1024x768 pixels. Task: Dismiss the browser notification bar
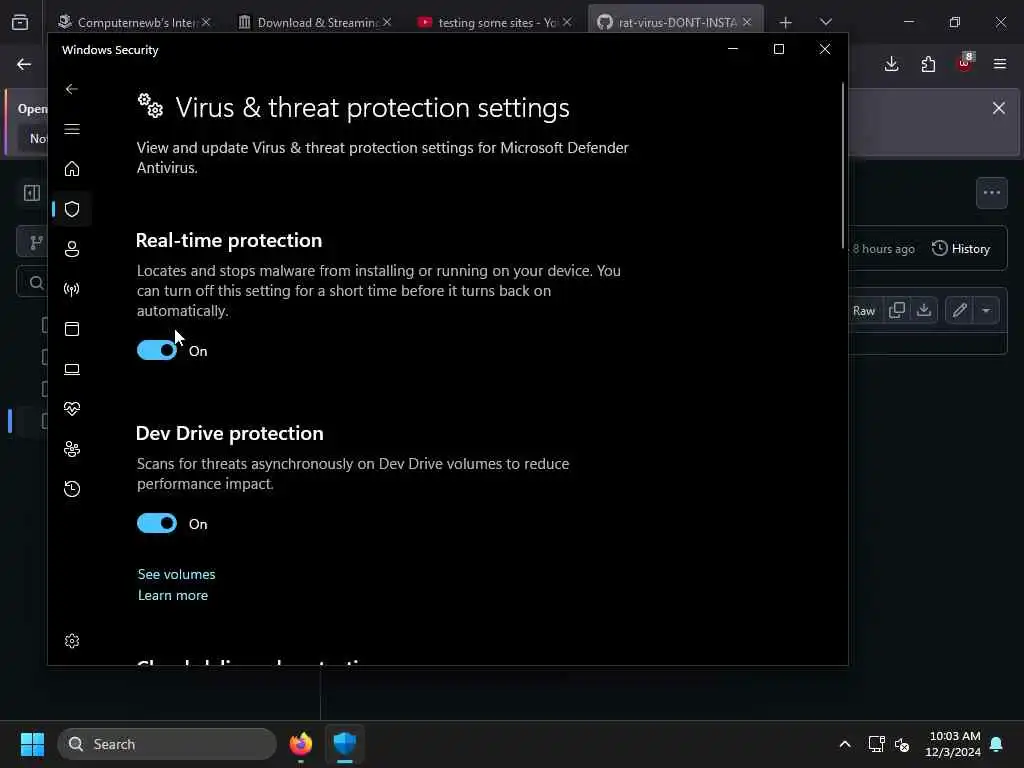point(999,108)
